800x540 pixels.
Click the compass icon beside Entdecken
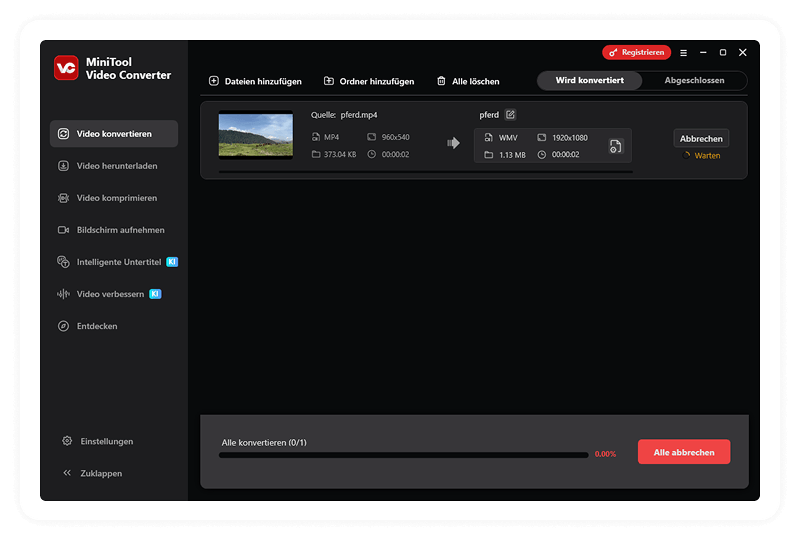coord(63,326)
